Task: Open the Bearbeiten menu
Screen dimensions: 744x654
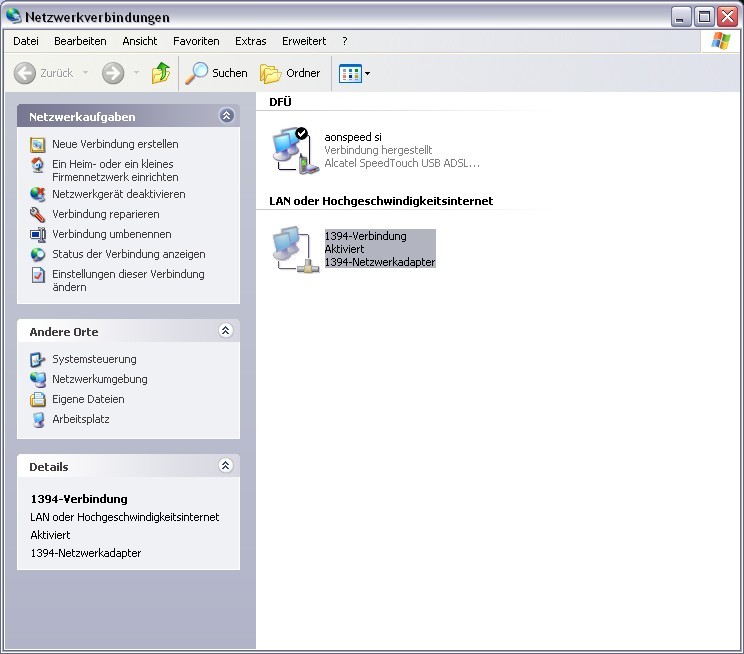Action: (x=80, y=41)
